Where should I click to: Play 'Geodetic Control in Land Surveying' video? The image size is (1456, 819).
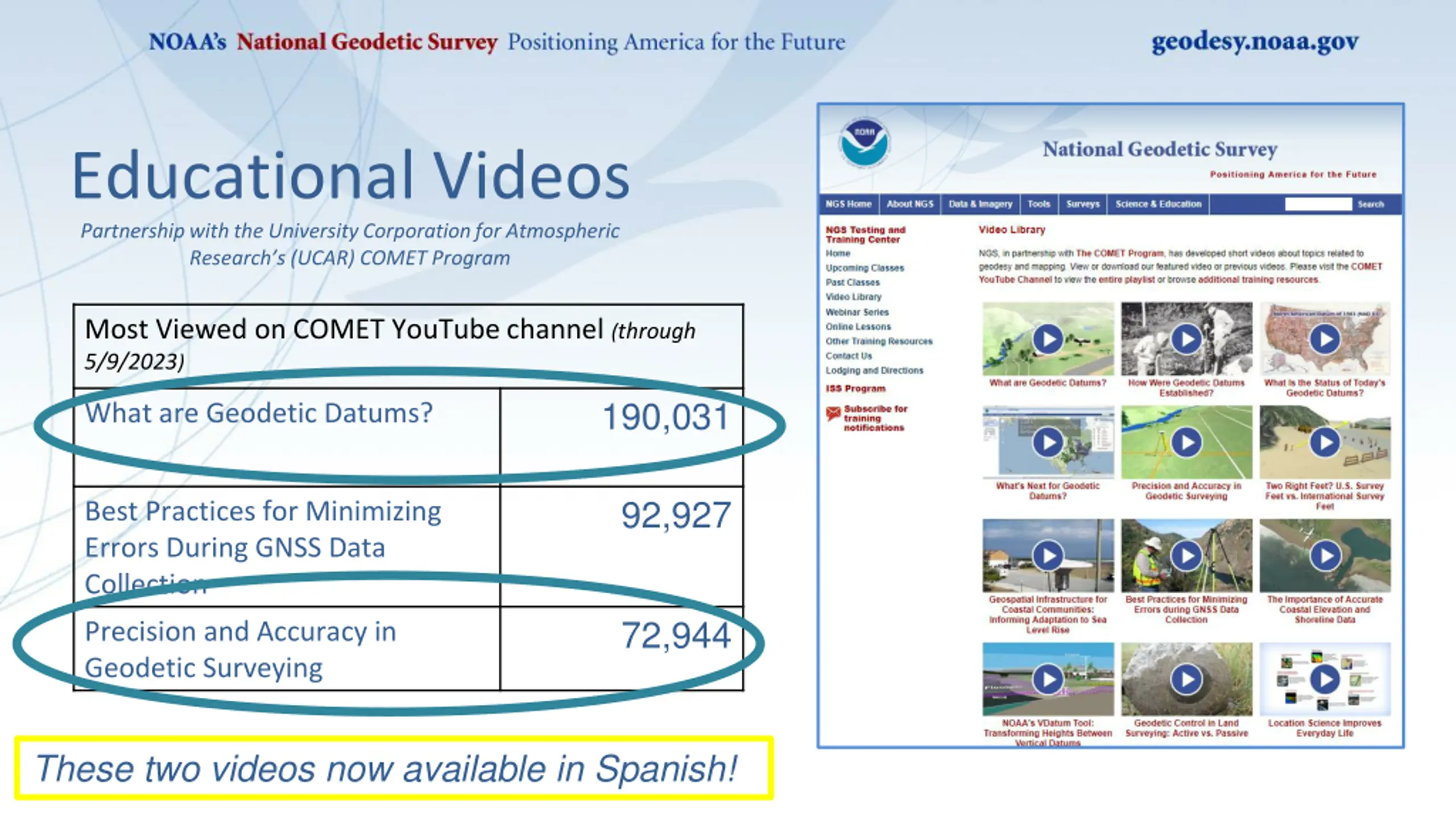coord(1186,679)
